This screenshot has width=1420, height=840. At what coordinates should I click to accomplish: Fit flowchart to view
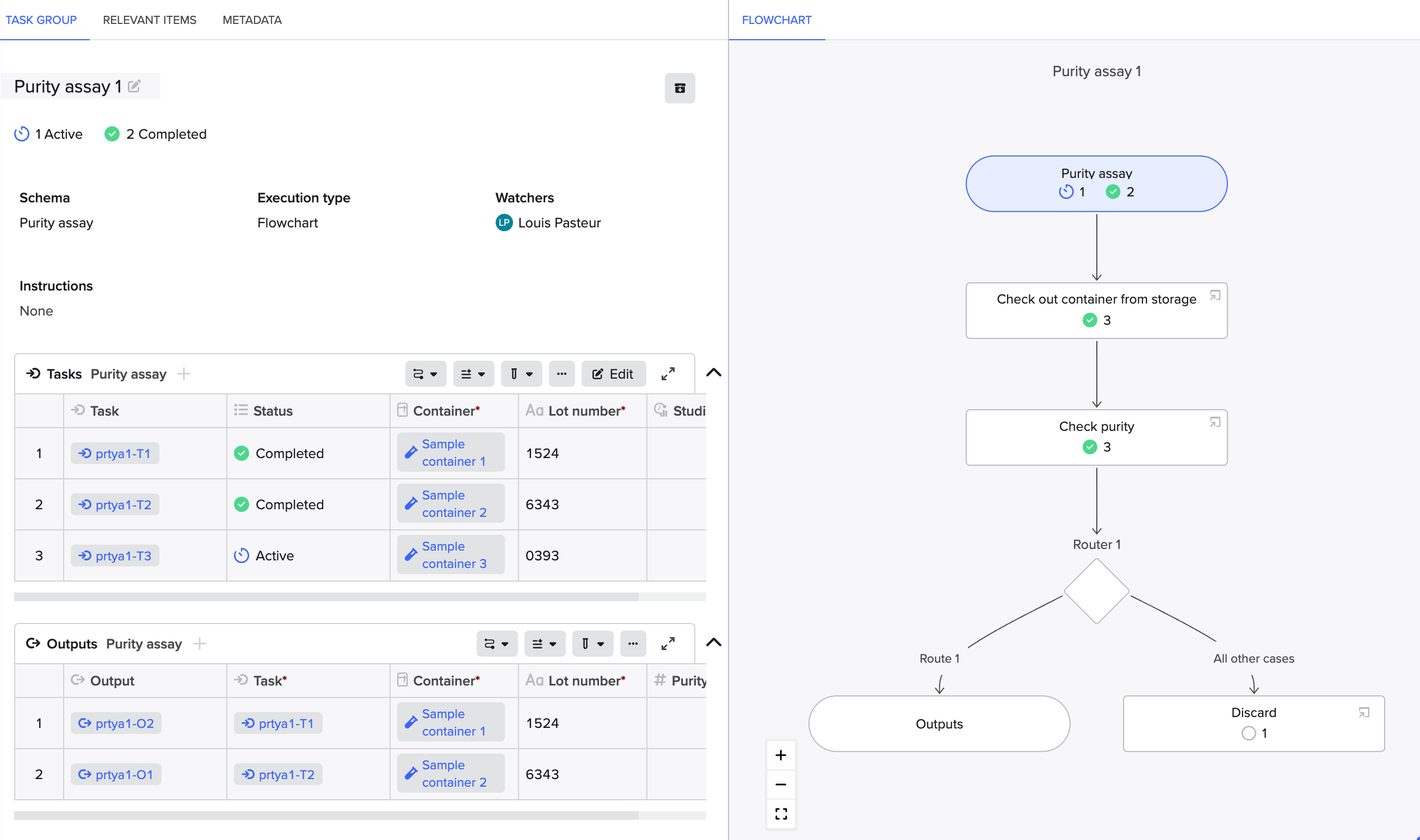point(781,814)
